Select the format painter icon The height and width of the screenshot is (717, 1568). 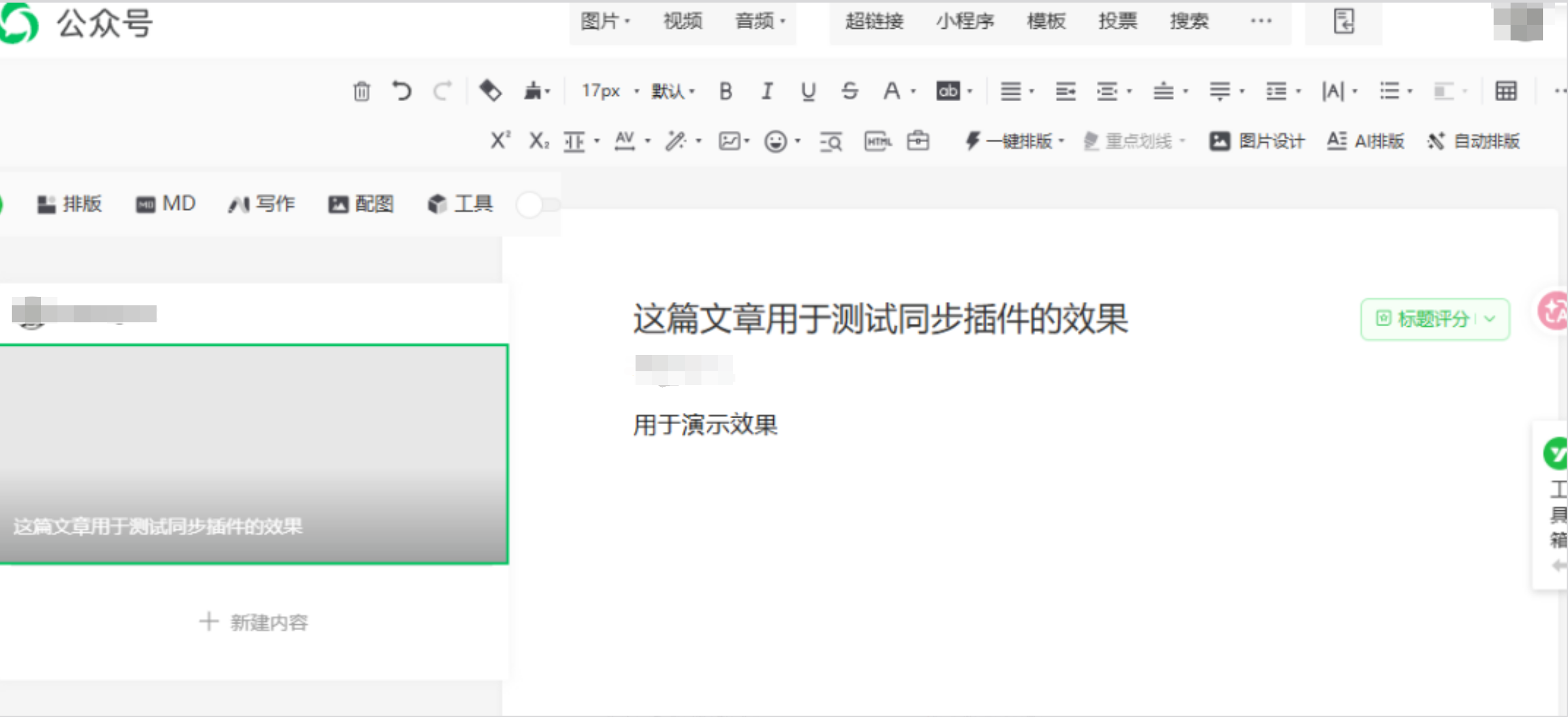click(x=490, y=91)
